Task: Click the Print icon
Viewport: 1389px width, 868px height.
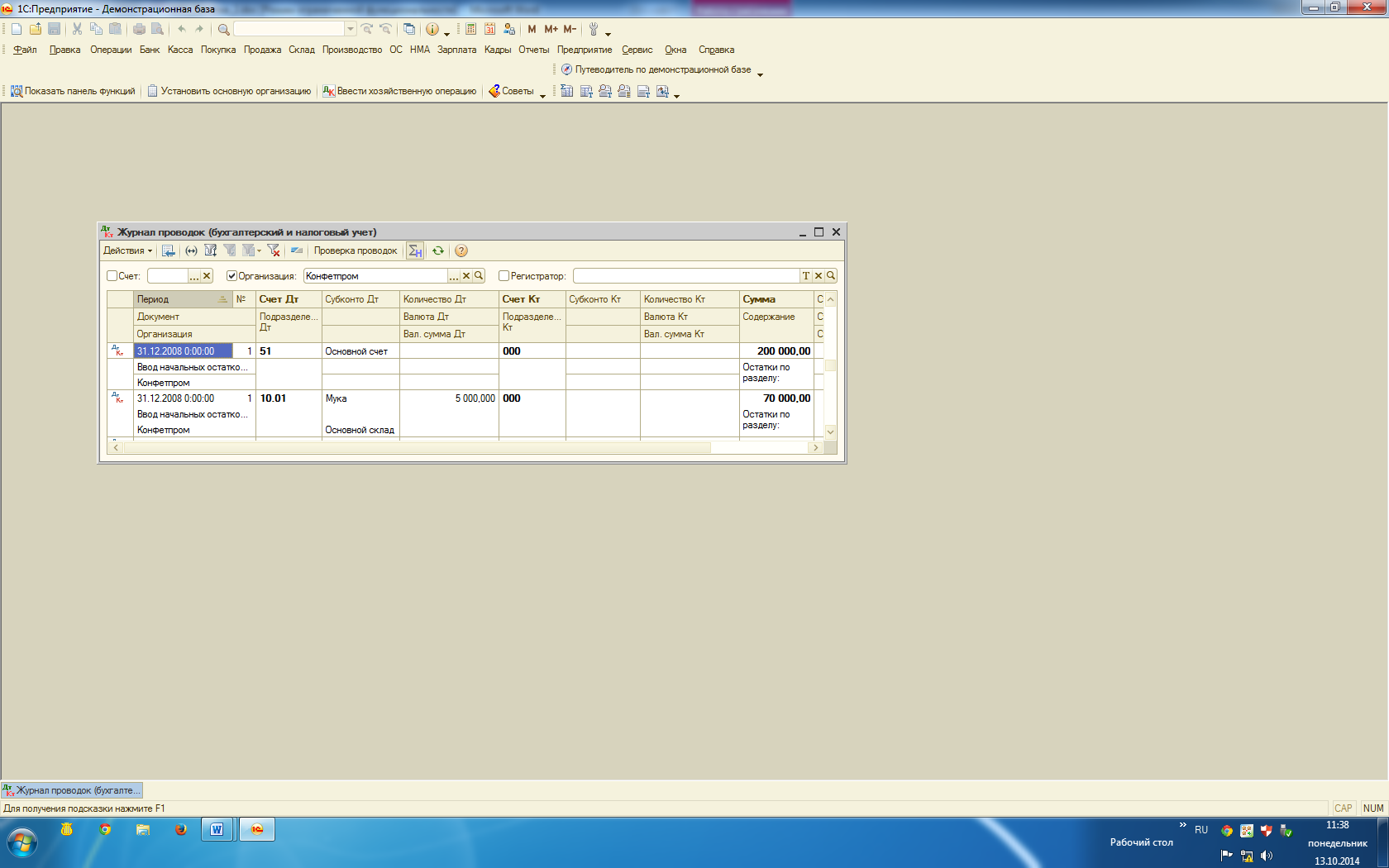Action: point(139,29)
